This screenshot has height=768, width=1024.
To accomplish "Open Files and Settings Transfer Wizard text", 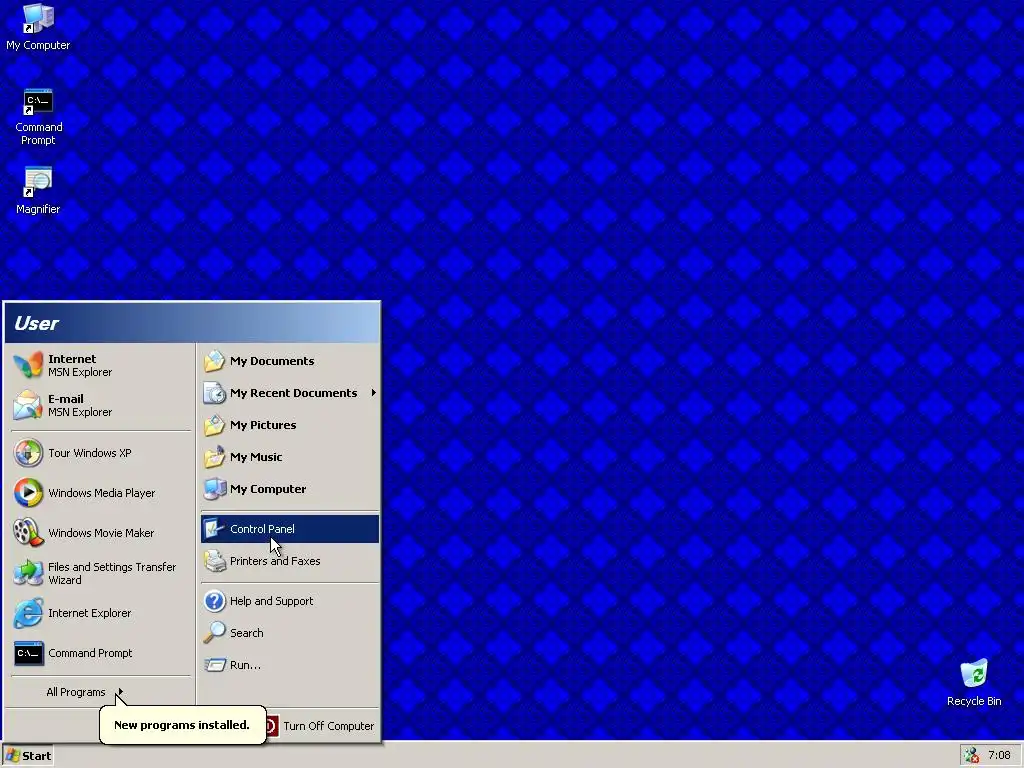I will click(112, 573).
